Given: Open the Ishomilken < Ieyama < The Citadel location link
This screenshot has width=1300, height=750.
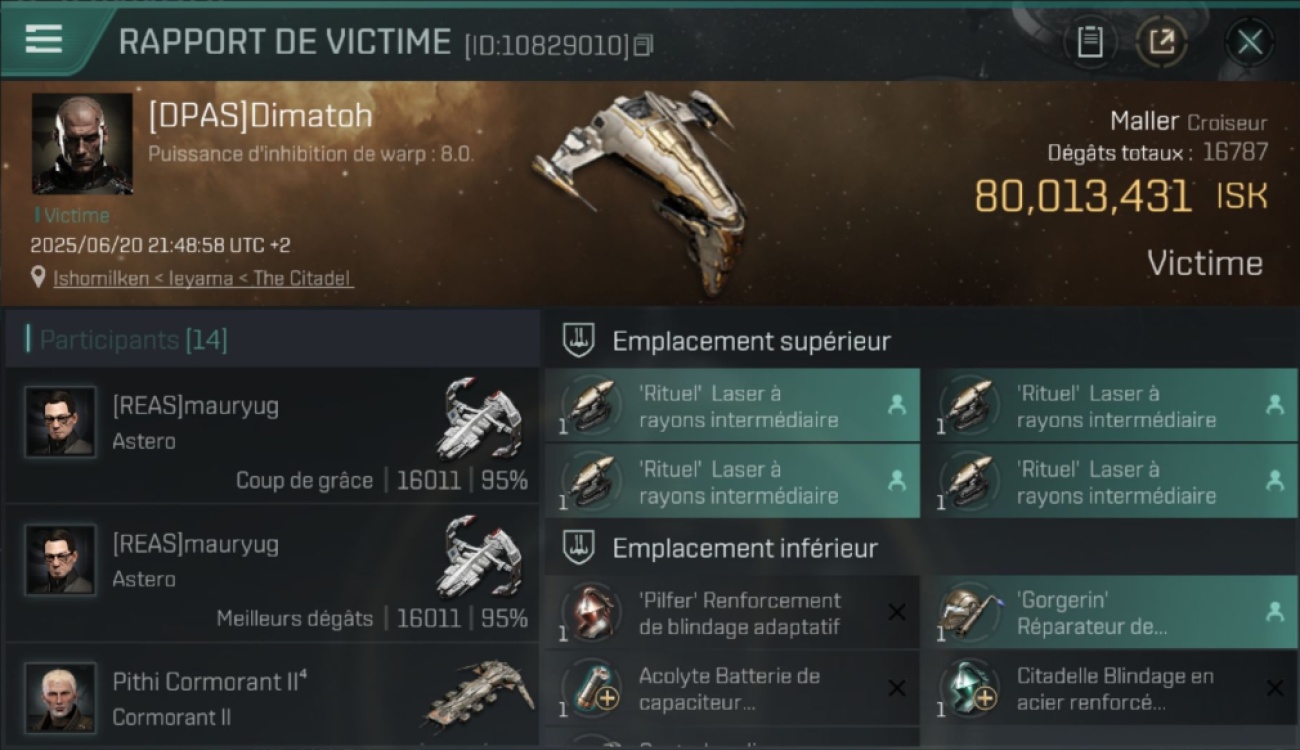Looking at the screenshot, I should [x=203, y=278].
